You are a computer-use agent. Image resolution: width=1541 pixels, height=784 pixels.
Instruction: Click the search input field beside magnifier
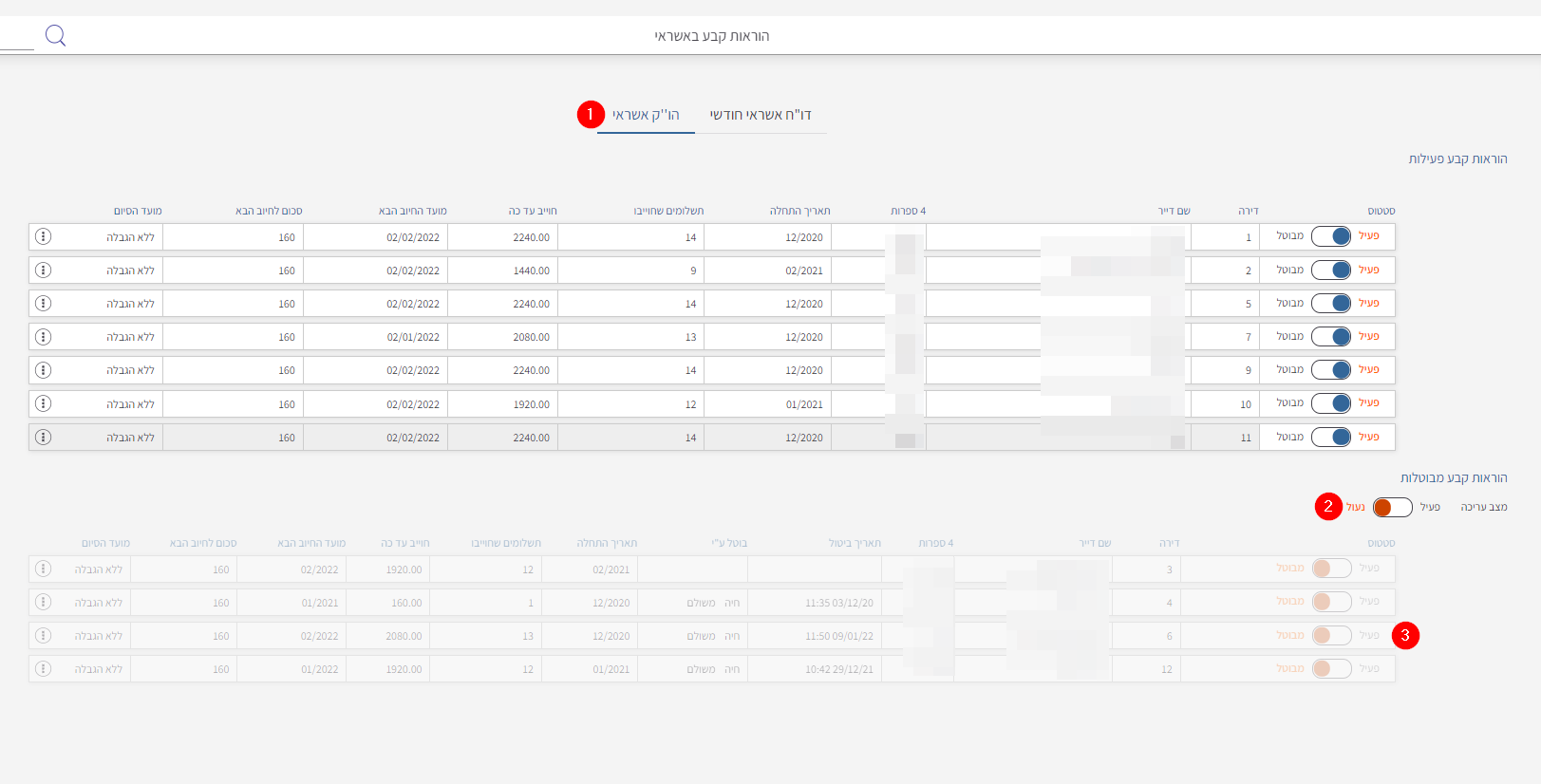[x=16, y=38]
